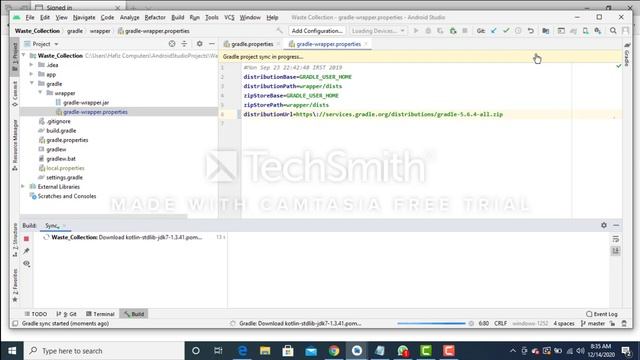The height and width of the screenshot is (360, 640).
Task: Open Build panel settings gear
Action: (x=604, y=225)
